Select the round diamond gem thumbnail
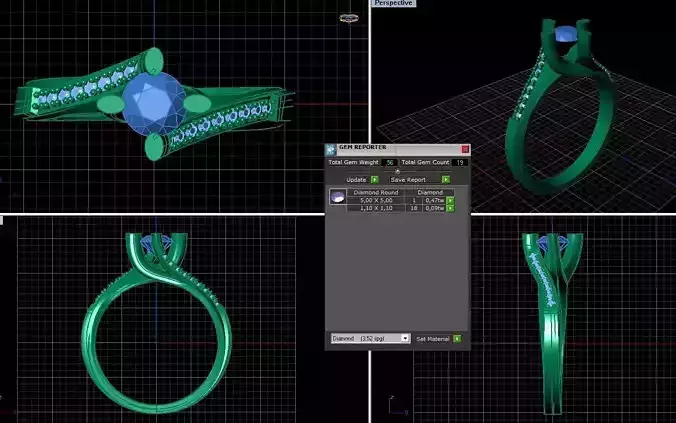Image resolution: width=676 pixels, height=423 pixels. point(338,197)
